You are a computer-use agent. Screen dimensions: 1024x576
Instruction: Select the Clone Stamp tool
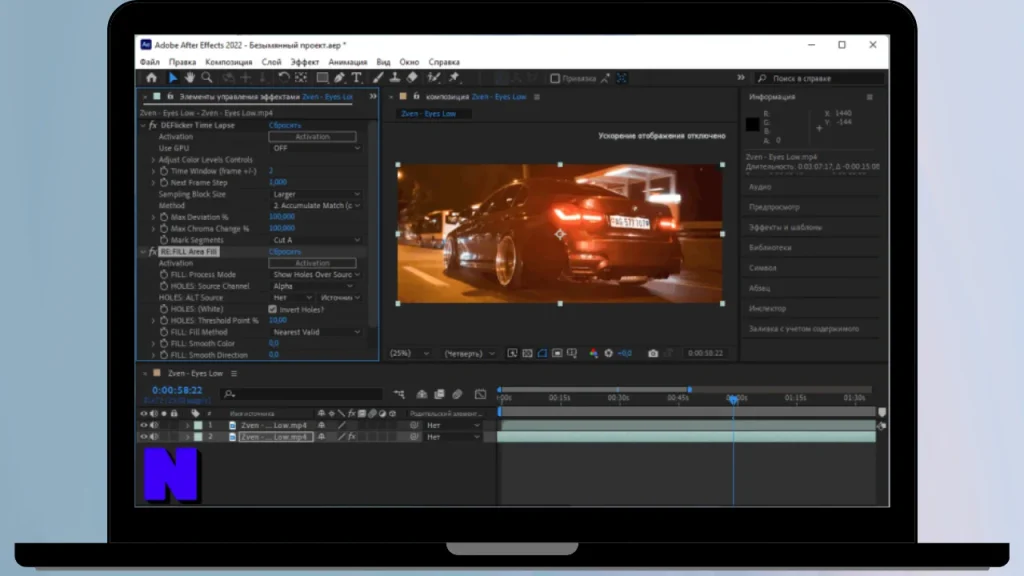[x=394, y=78]
